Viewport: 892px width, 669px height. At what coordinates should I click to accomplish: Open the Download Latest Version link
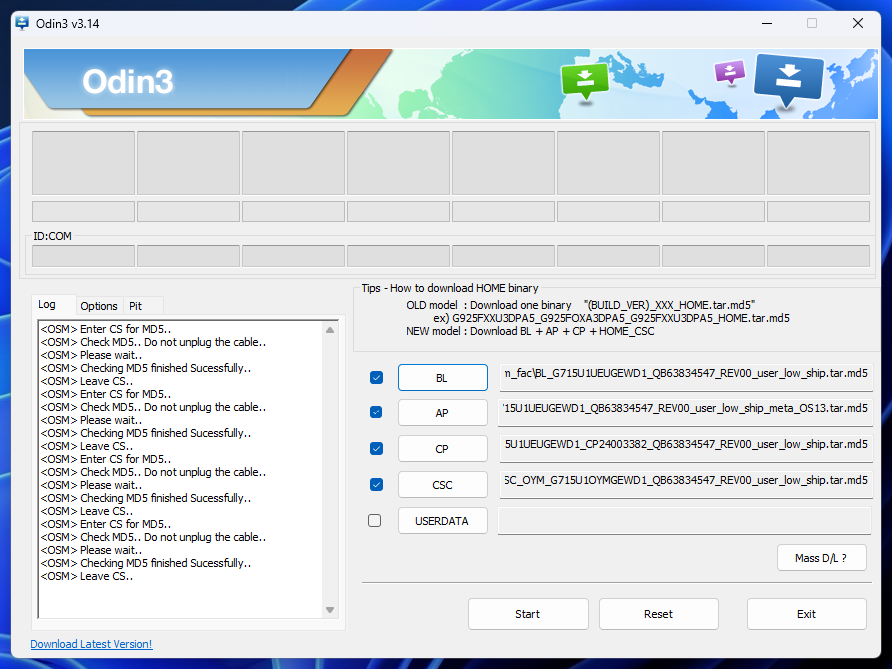91,644
